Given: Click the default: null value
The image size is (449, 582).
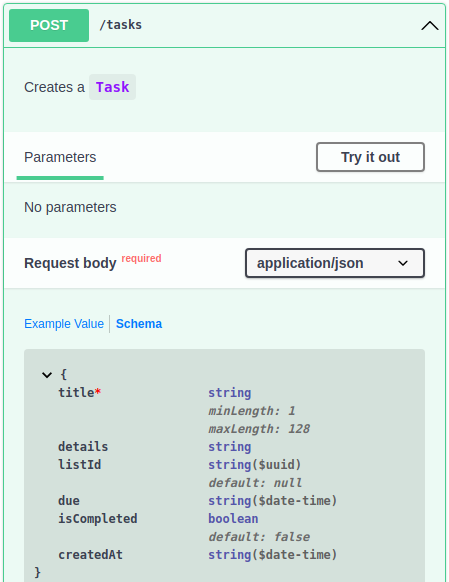Looking at the screenshot, I should point(255,483).
